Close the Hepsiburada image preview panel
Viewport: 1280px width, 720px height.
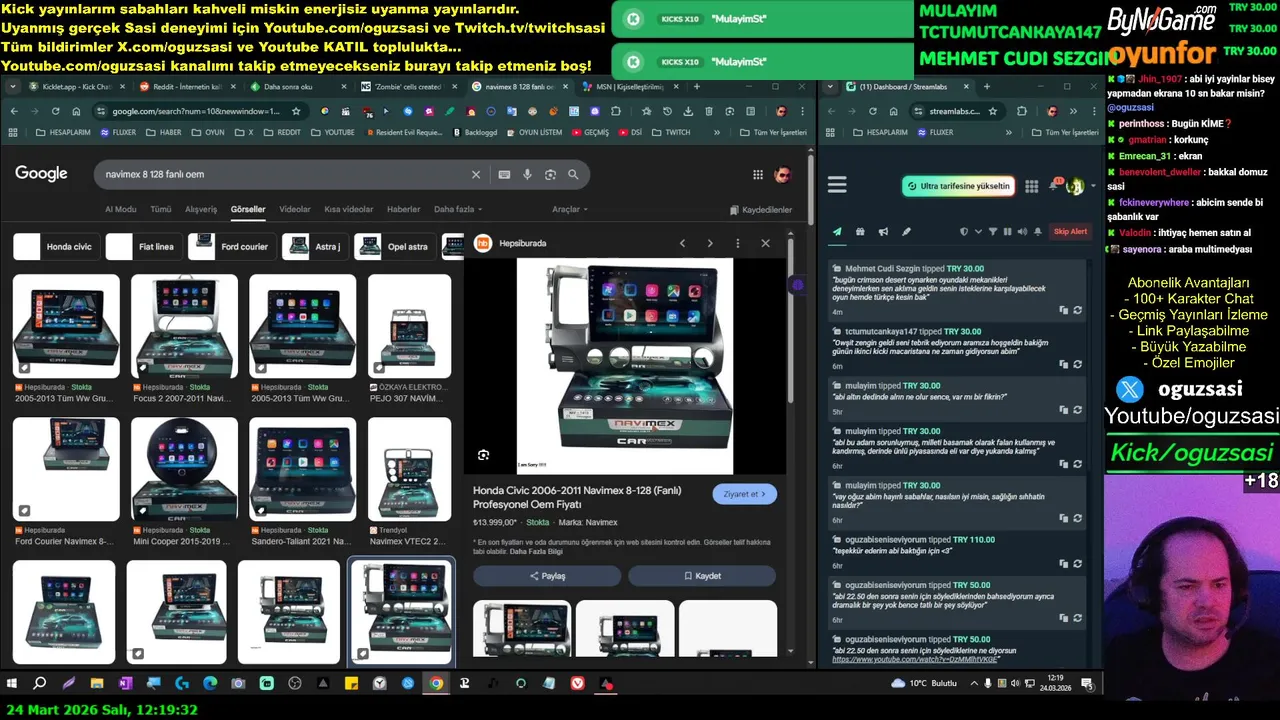pos(765,243)
